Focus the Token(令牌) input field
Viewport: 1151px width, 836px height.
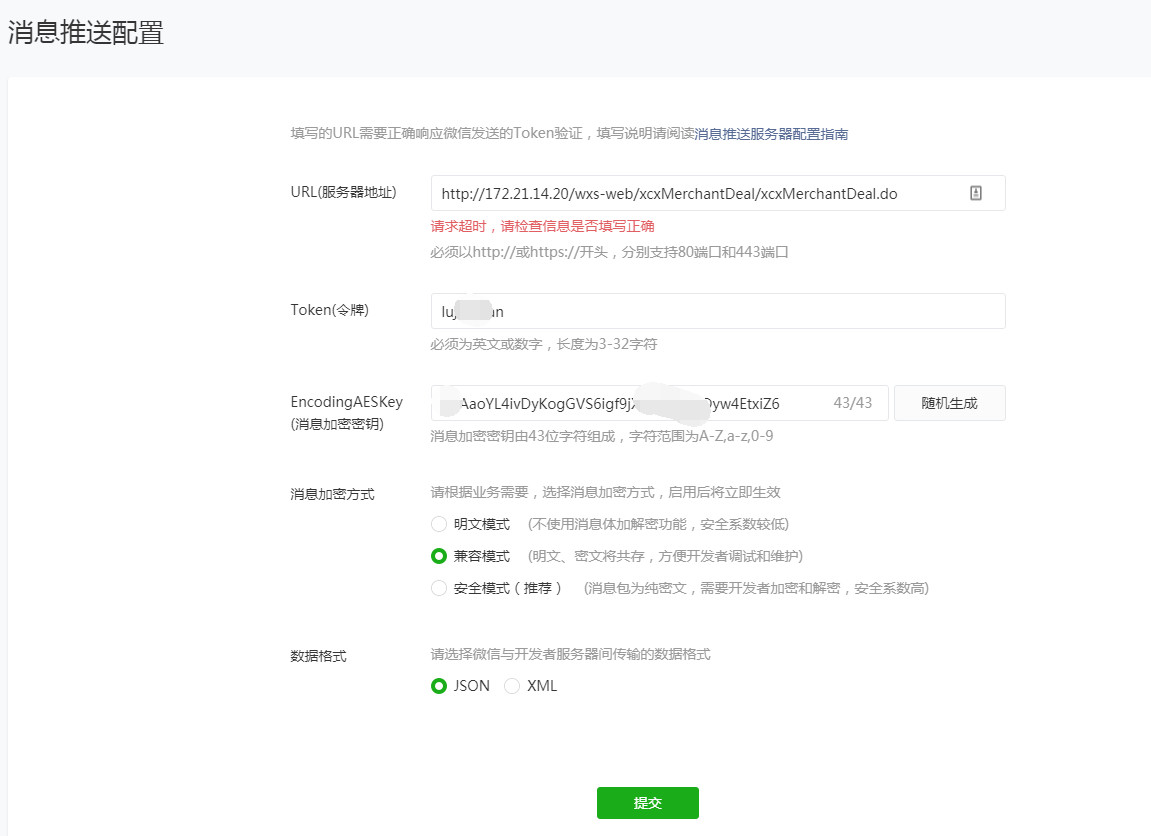pos(718,311)
